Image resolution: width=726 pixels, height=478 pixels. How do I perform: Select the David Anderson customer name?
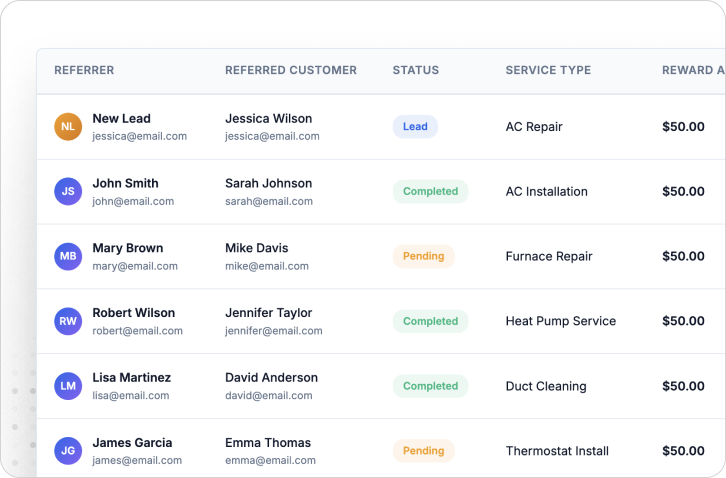271,378
